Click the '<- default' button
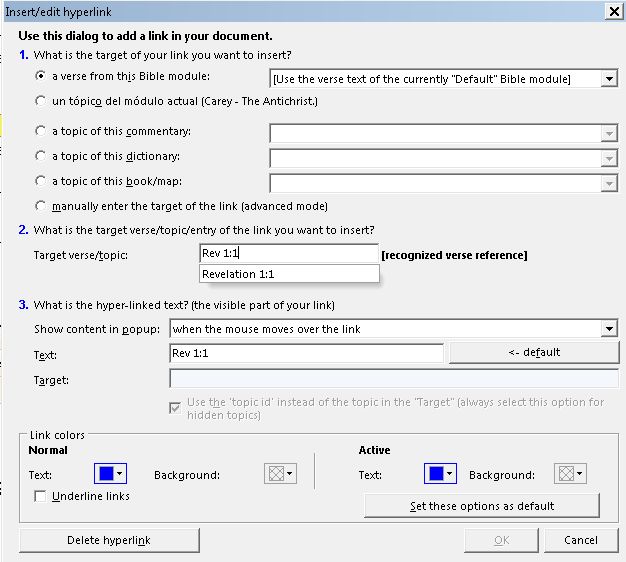This screenshot has height=562, width=626. [534, 352]
